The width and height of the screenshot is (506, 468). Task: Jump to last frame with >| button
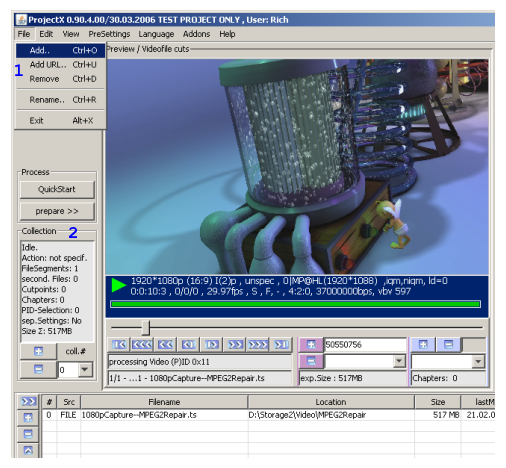(281, 345)
